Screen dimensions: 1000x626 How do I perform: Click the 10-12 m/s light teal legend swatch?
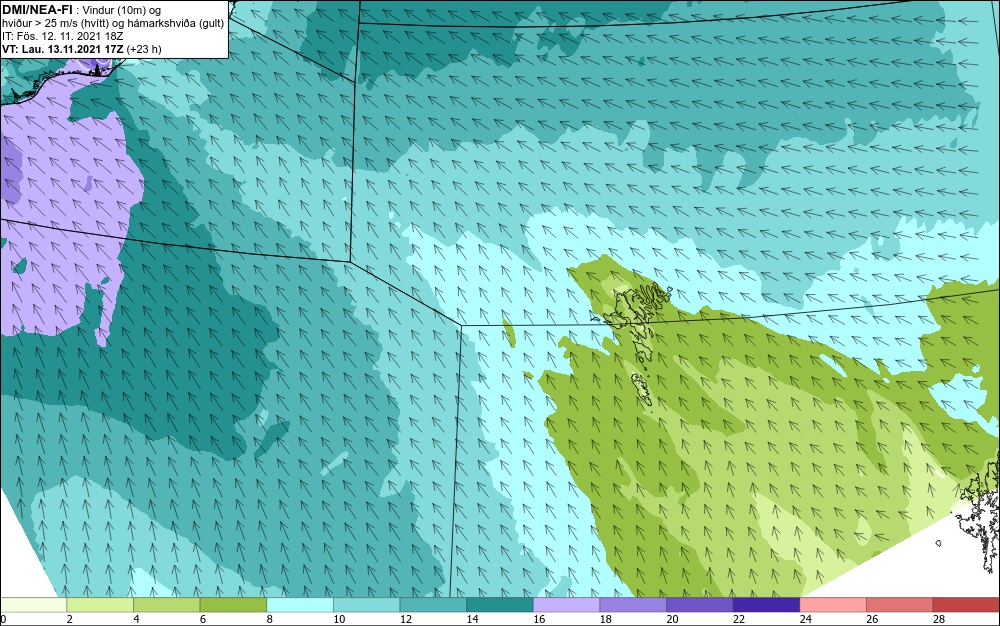(x=367, y=605)
